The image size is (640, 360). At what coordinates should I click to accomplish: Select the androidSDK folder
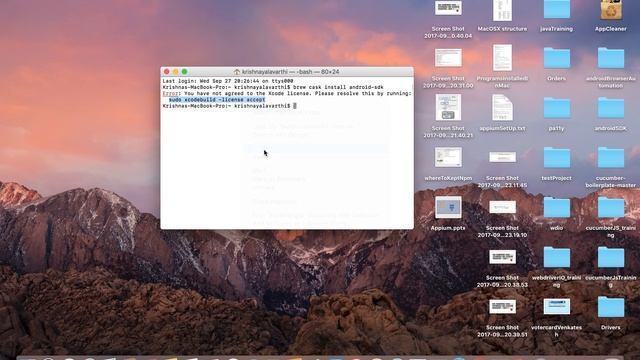point(611,108)
